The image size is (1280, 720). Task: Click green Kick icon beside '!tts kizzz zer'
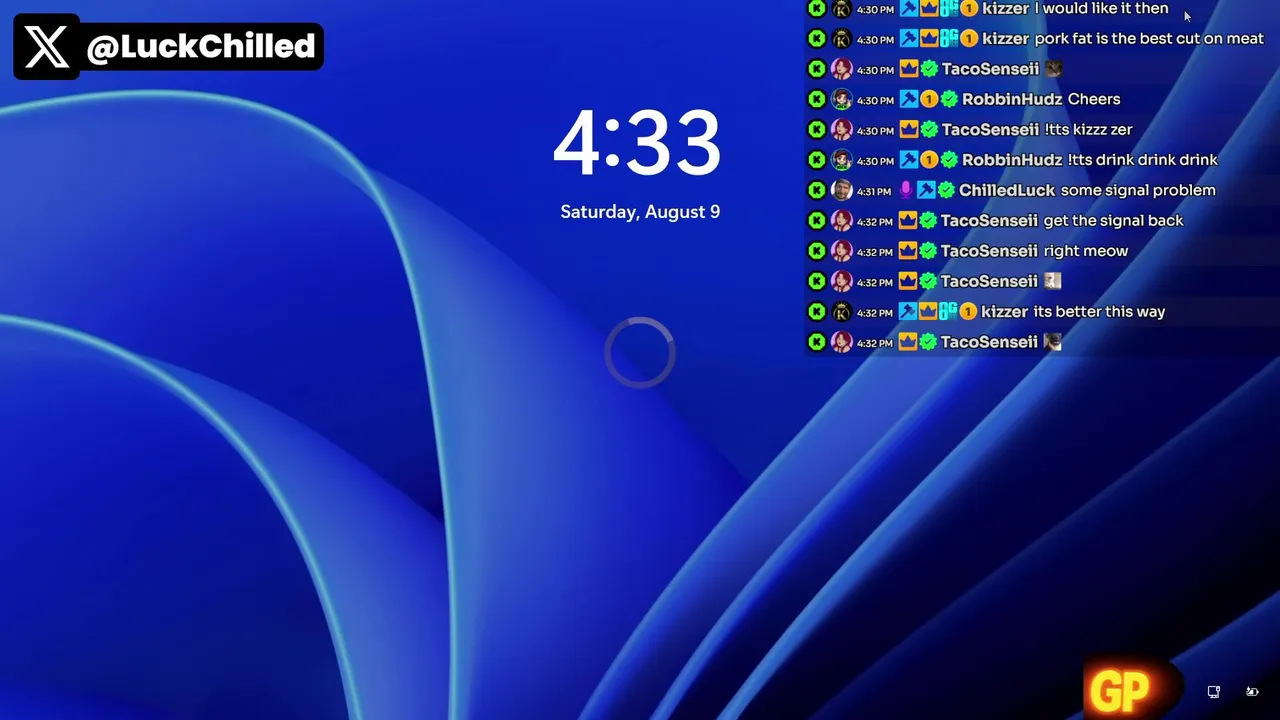click(817, 129)
